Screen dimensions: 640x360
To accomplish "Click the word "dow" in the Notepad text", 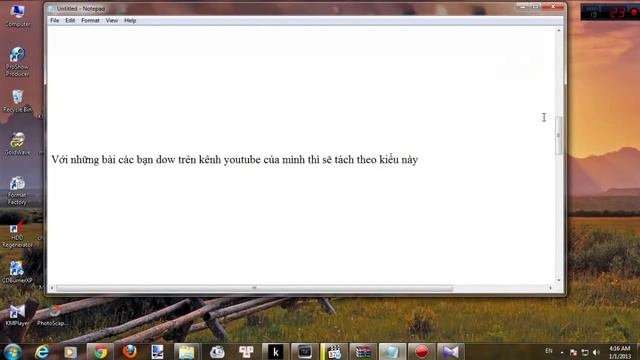I will (165, 160).
